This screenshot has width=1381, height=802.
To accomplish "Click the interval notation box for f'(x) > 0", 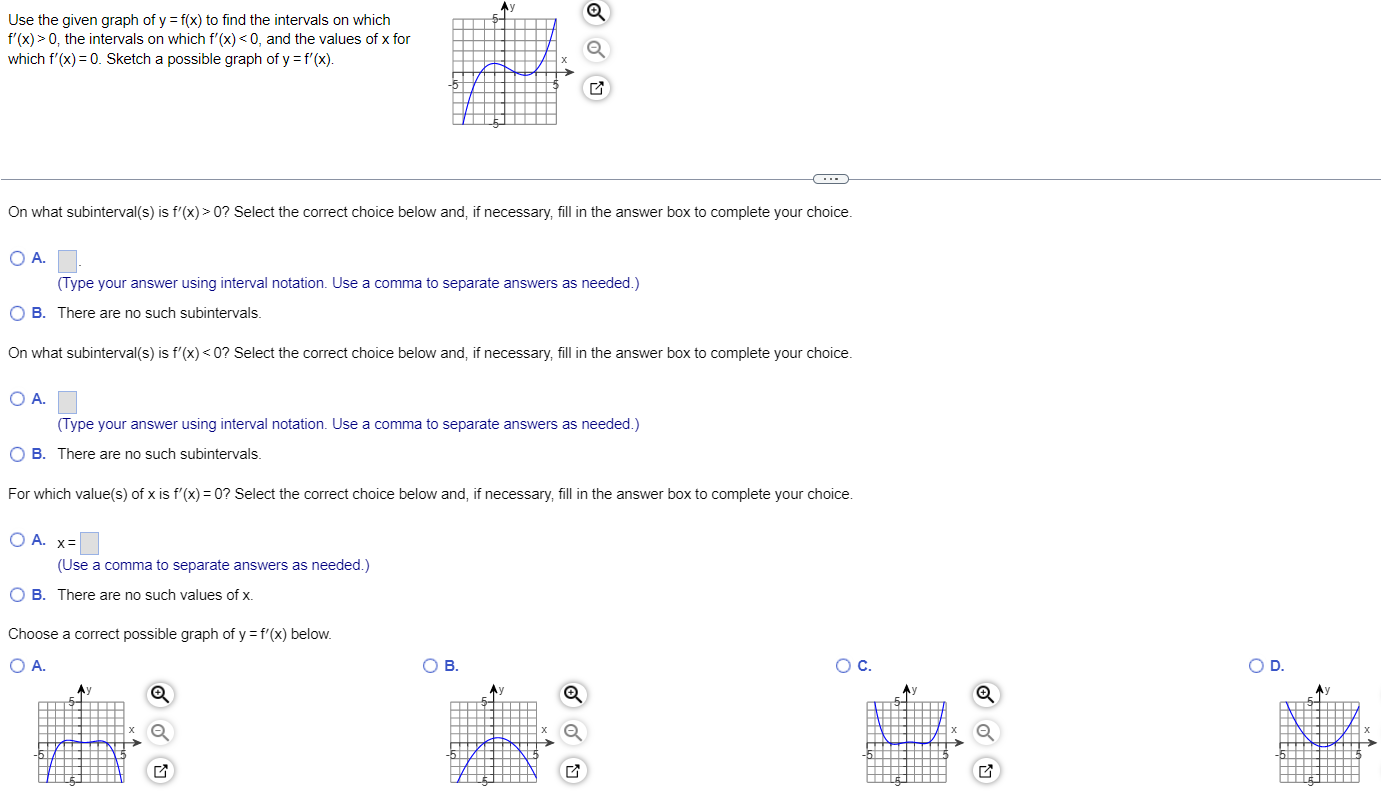I will pyautogui.click(x=66, y=260).
